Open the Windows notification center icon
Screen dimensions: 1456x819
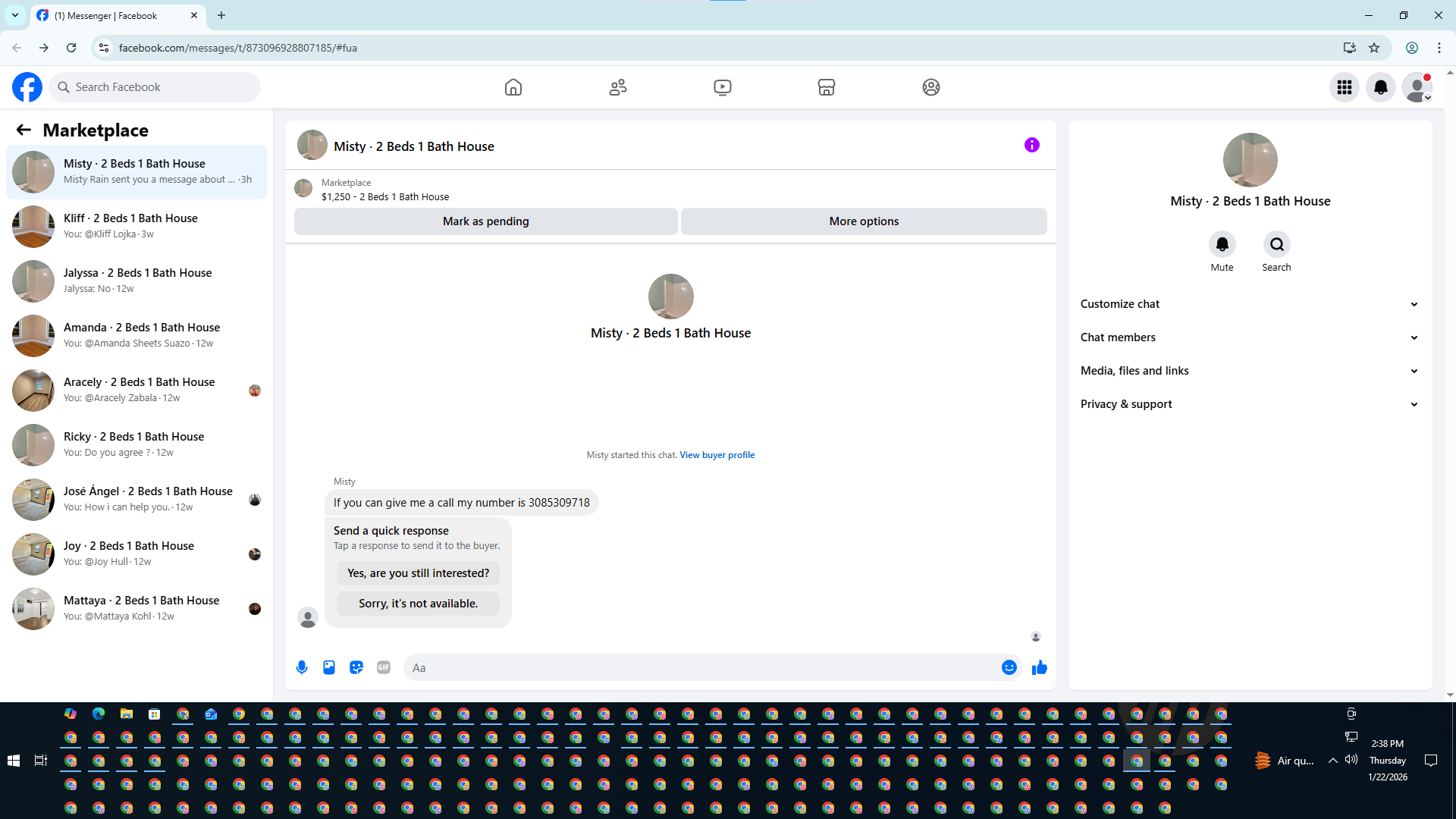(1431, 761)
